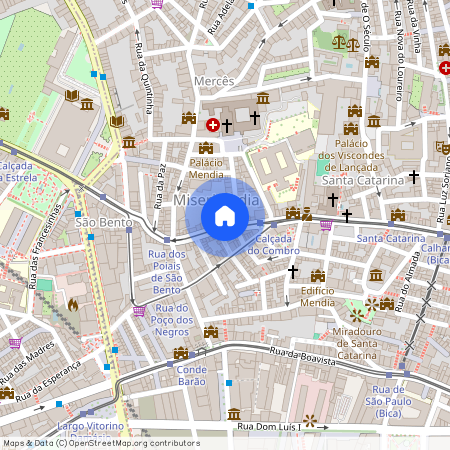This screenshot has width=450, height=450.
Task: Click the shopping cart icon by Rua do Poço dos Negros
Action: tap(139, 311)
